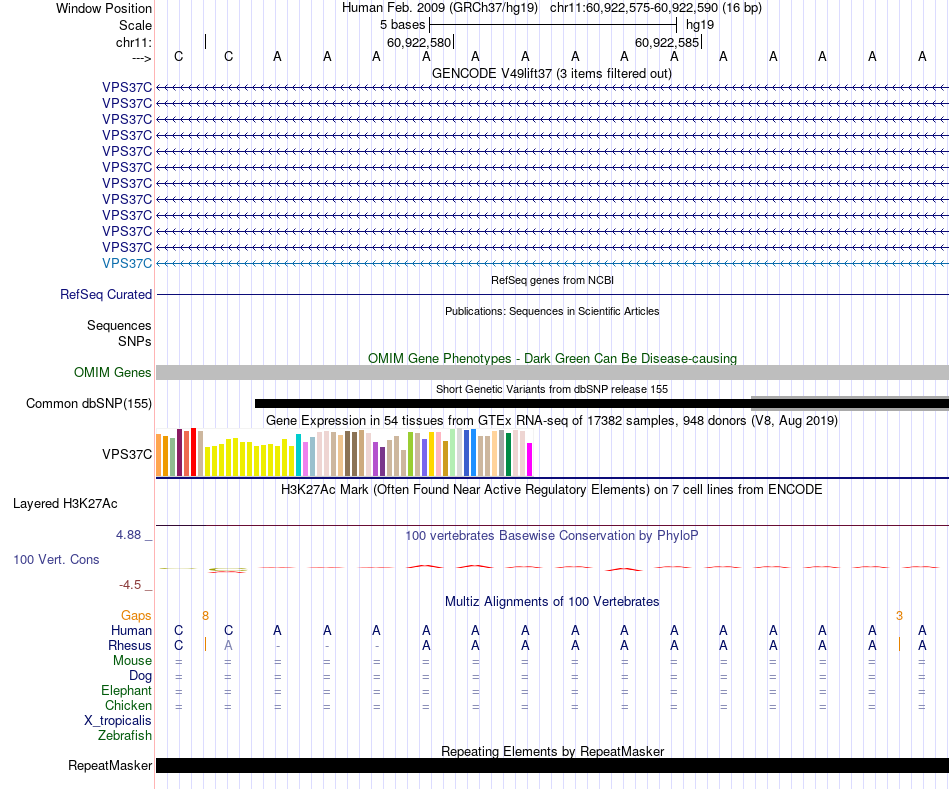Open Short Genetic Variants dbSNP 155 title

point(552,389)
